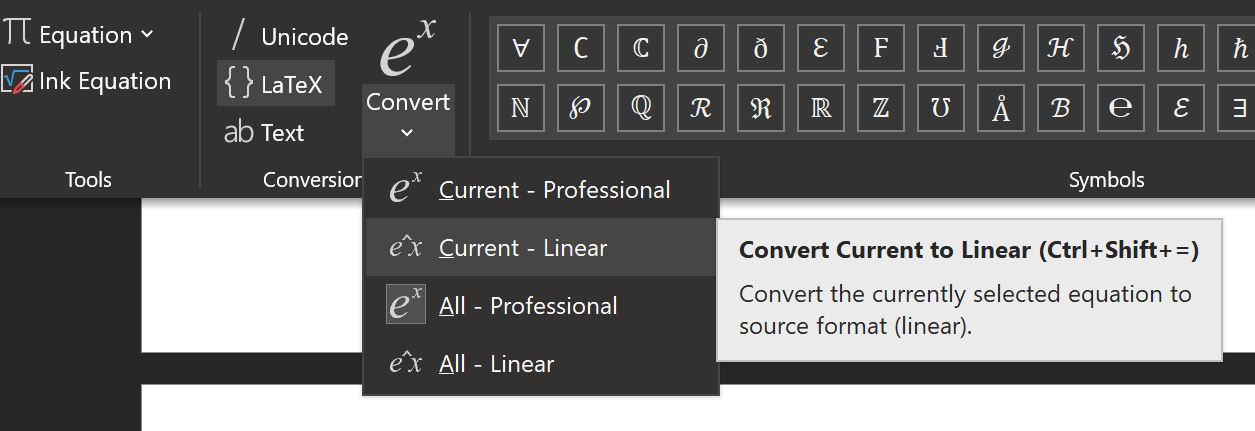Insert the script H (ℋ) symbol
This screenshot has width=1255, height=431.
(1061, 49)
